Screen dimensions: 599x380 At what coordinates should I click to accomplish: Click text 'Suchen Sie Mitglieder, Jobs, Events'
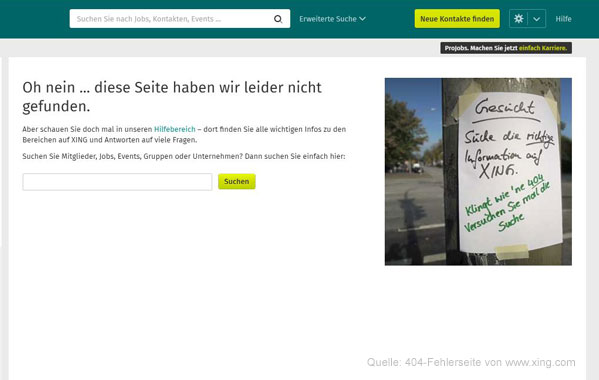point(183,156)
